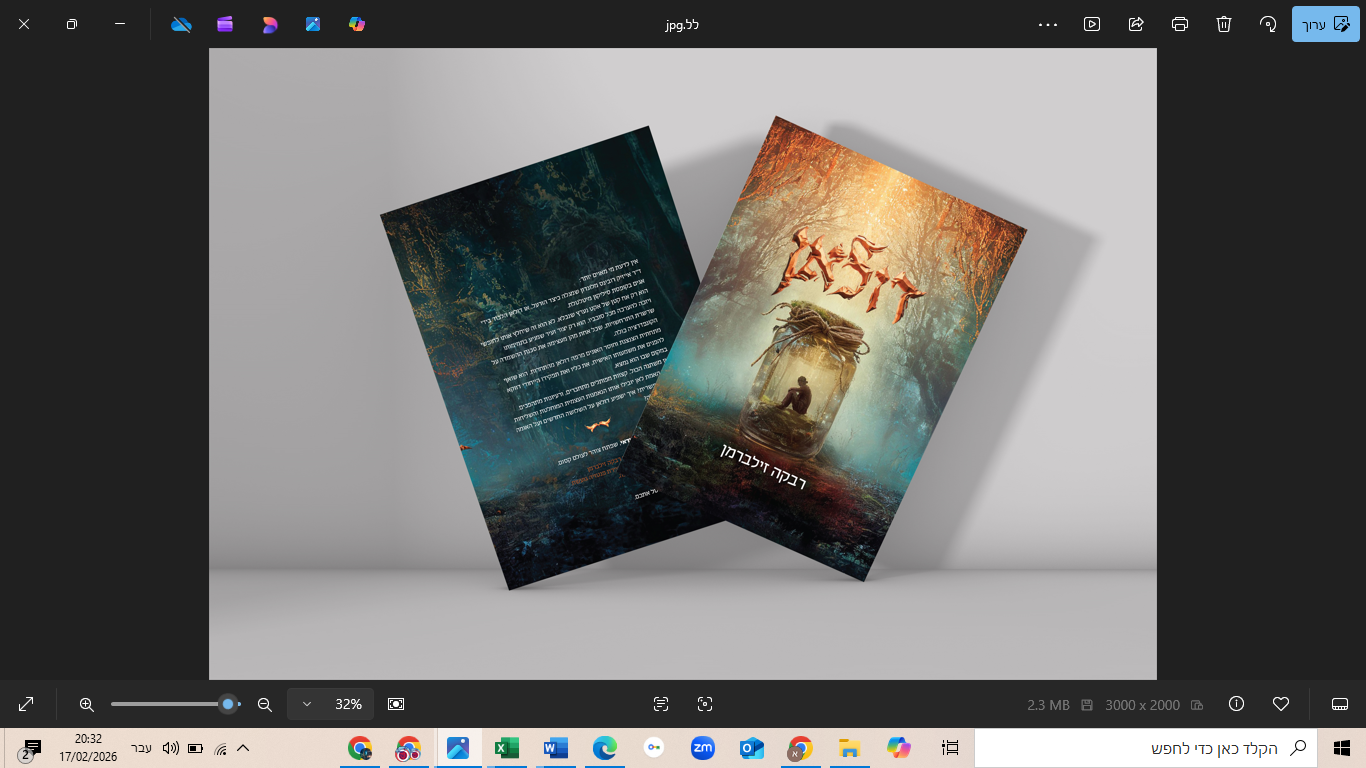Expand hidden icons in the system tray
The height and width of the screenshot is (768, 1366).
(243, 747)
